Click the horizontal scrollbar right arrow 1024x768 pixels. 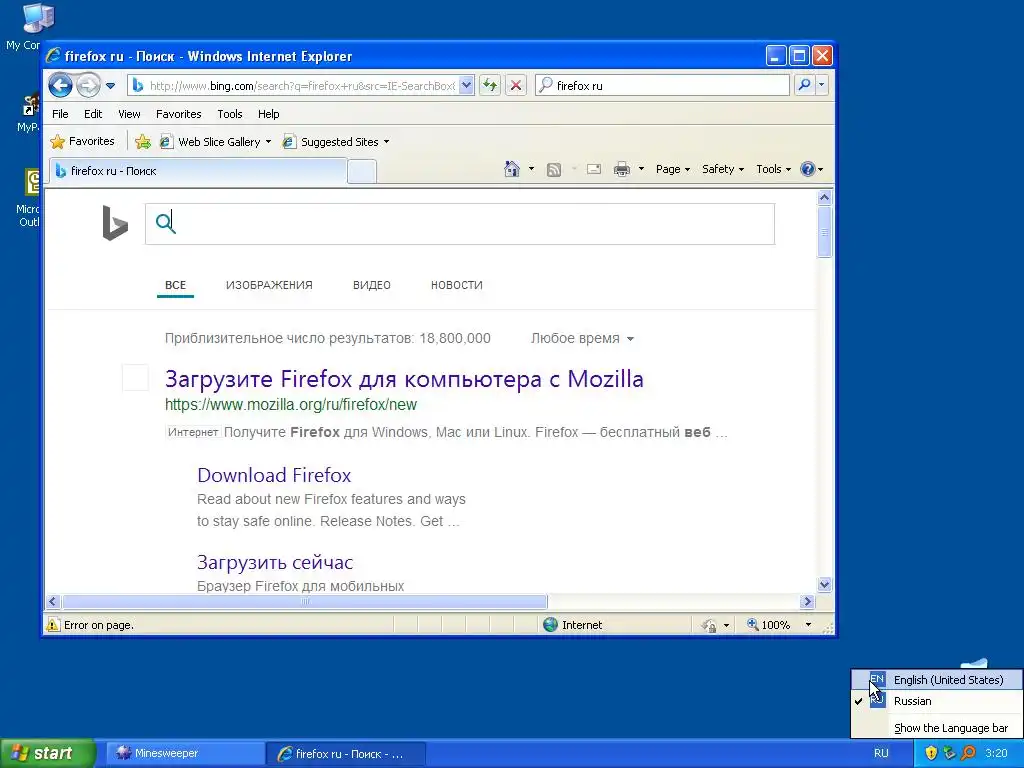coord(808,601)
